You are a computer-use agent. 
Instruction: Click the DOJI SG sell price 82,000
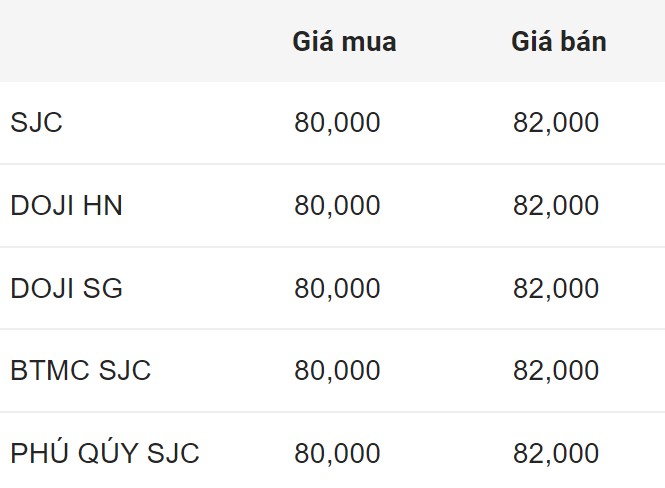[556, 289]
